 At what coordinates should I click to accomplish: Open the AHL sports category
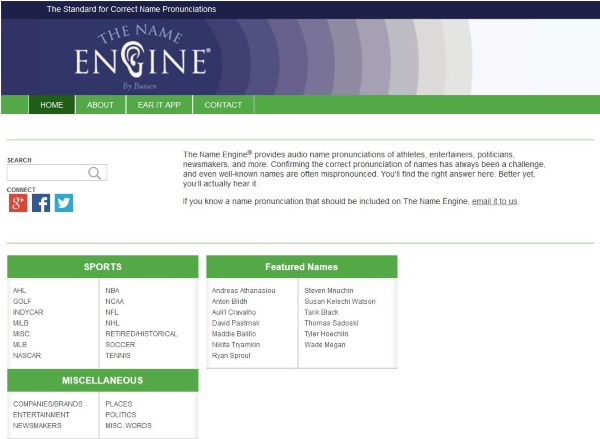(20, 290)
